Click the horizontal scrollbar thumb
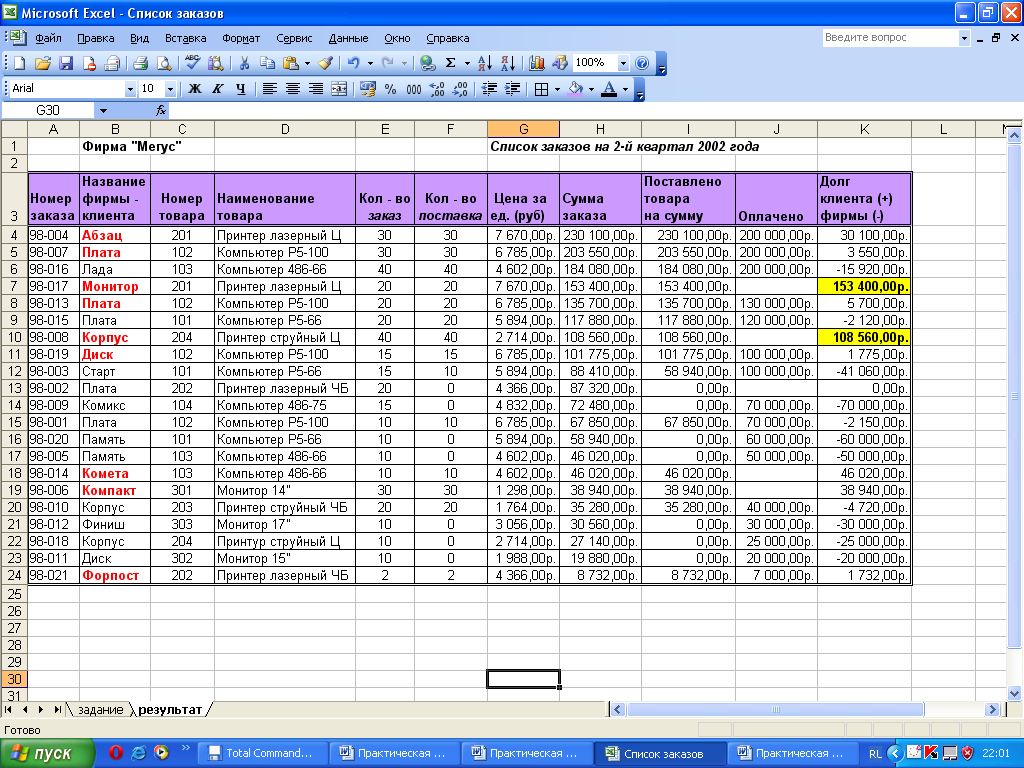Image resolution: width=1024 pixels, height=768 pixels. tap(775, 709)
